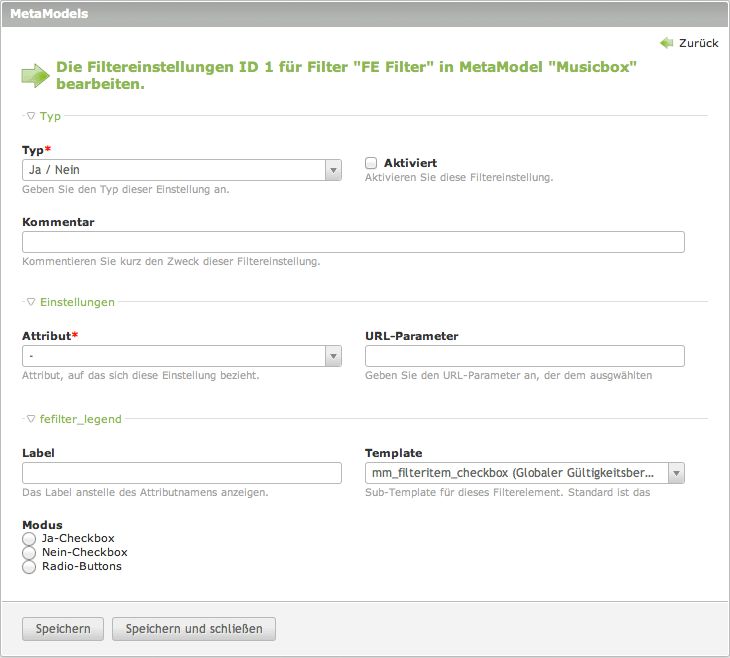Open the Typ dropdown showing Ja / Nein
Screen dimensions: 730x658
point(181,171)
